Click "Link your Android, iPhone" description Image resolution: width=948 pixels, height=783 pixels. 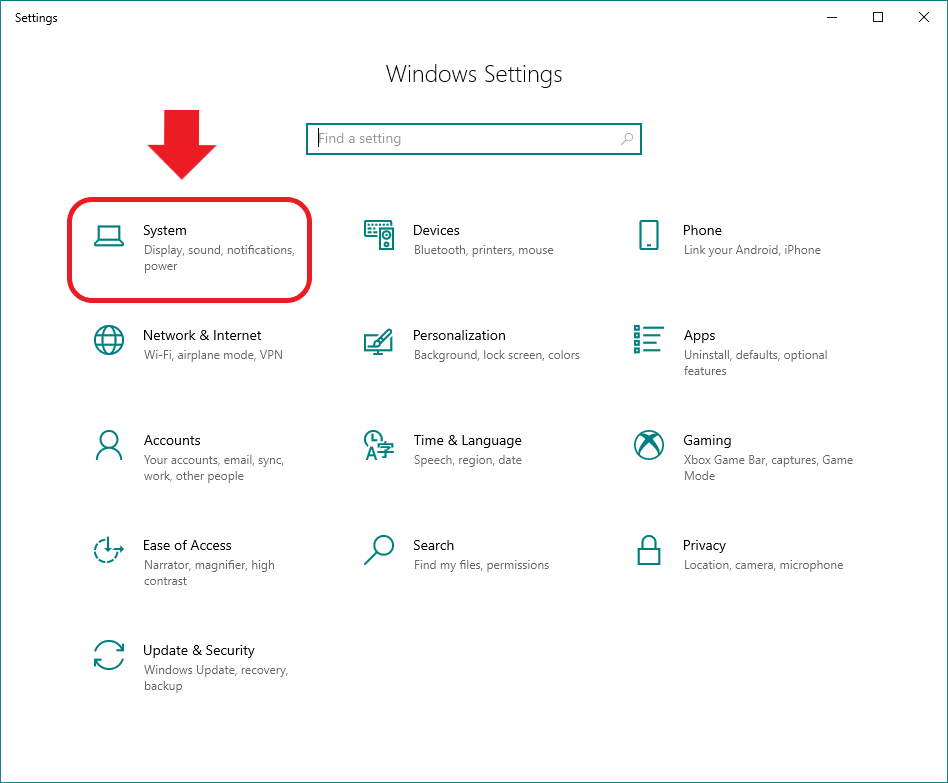point(752,250)
